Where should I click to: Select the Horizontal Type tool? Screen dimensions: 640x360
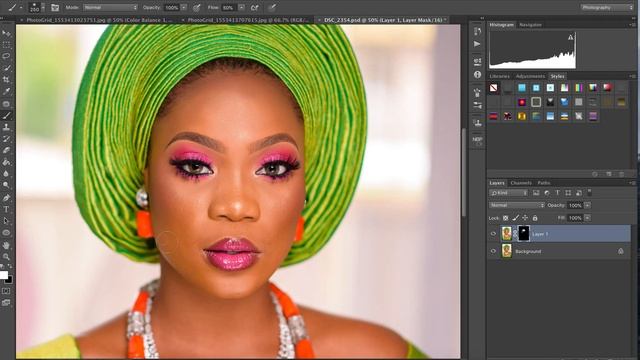pyautogui.click(x=6, y=209)
